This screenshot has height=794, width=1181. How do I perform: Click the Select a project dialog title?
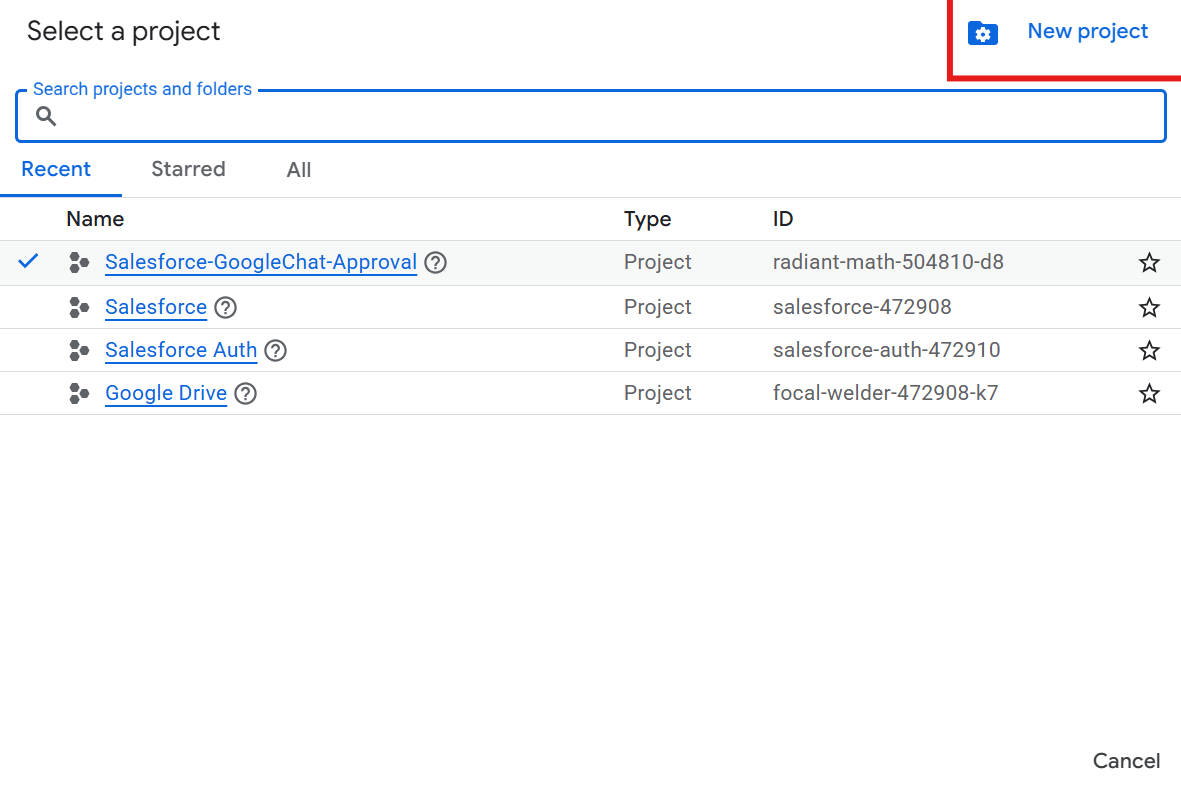pos(124,32)
